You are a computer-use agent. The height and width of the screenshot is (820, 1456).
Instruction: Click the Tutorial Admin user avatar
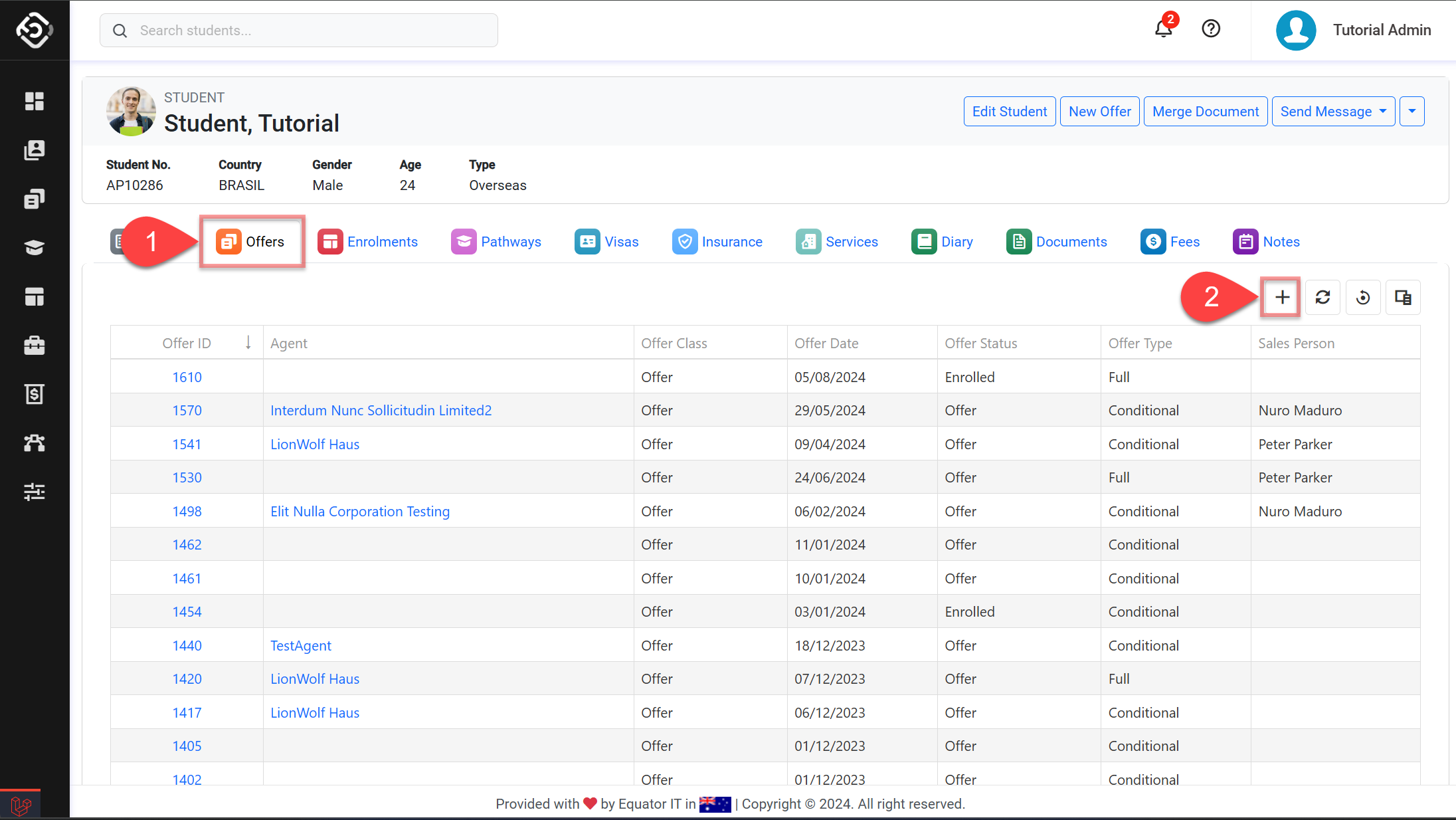click(1295, 30)
